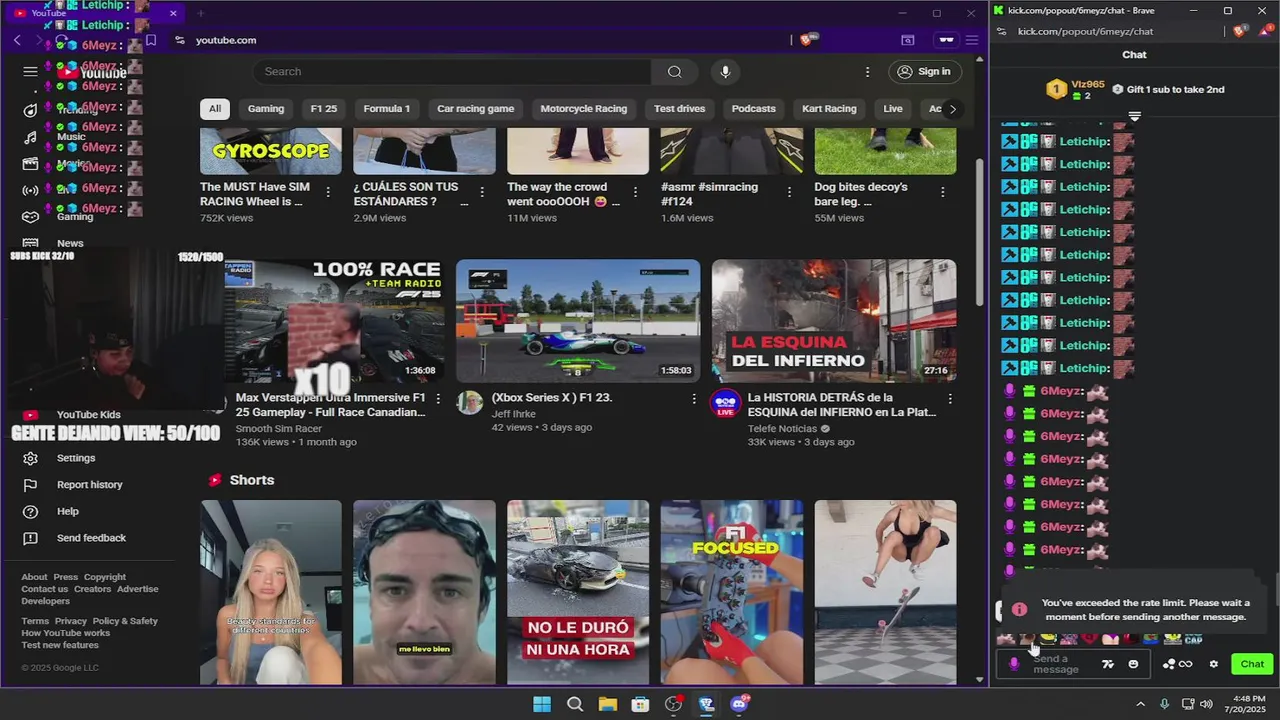Select the Motorcycle Racing chip
The height and width of the screenshot is (720, 1280).
click(x=584, y=109)
